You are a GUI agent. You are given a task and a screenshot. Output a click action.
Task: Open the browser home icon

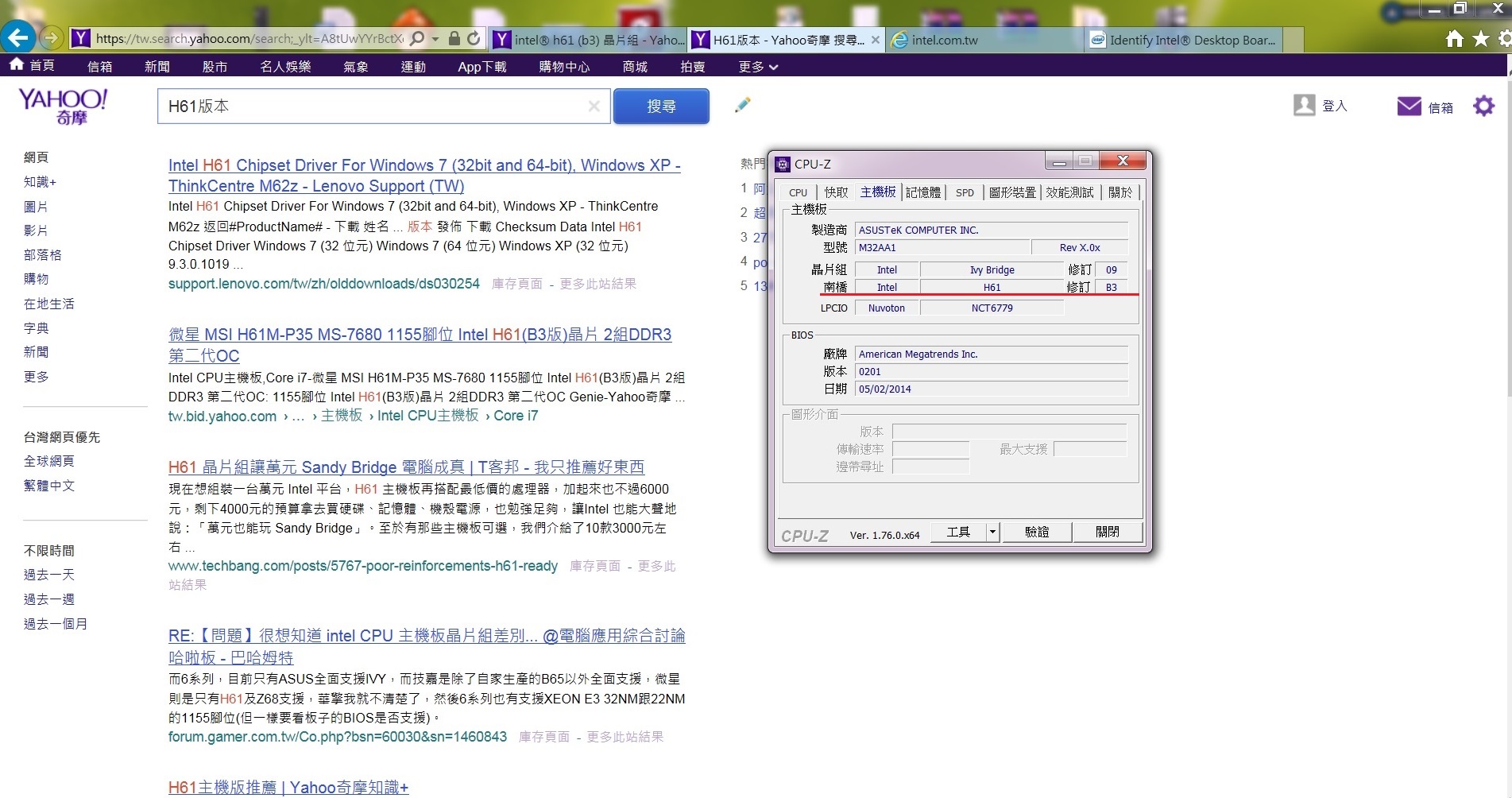[x=1454, y=39]
